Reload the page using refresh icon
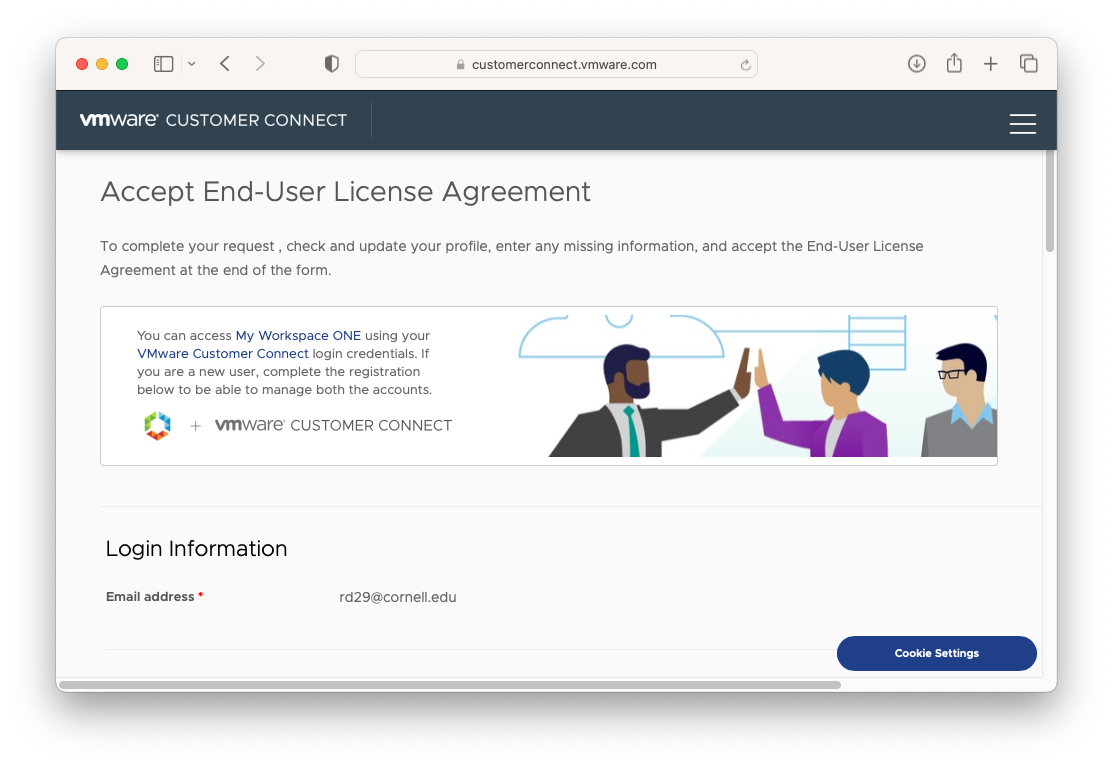Image resolution: width=1113 pixels, height=766 pixels. (x=745, y=65)
